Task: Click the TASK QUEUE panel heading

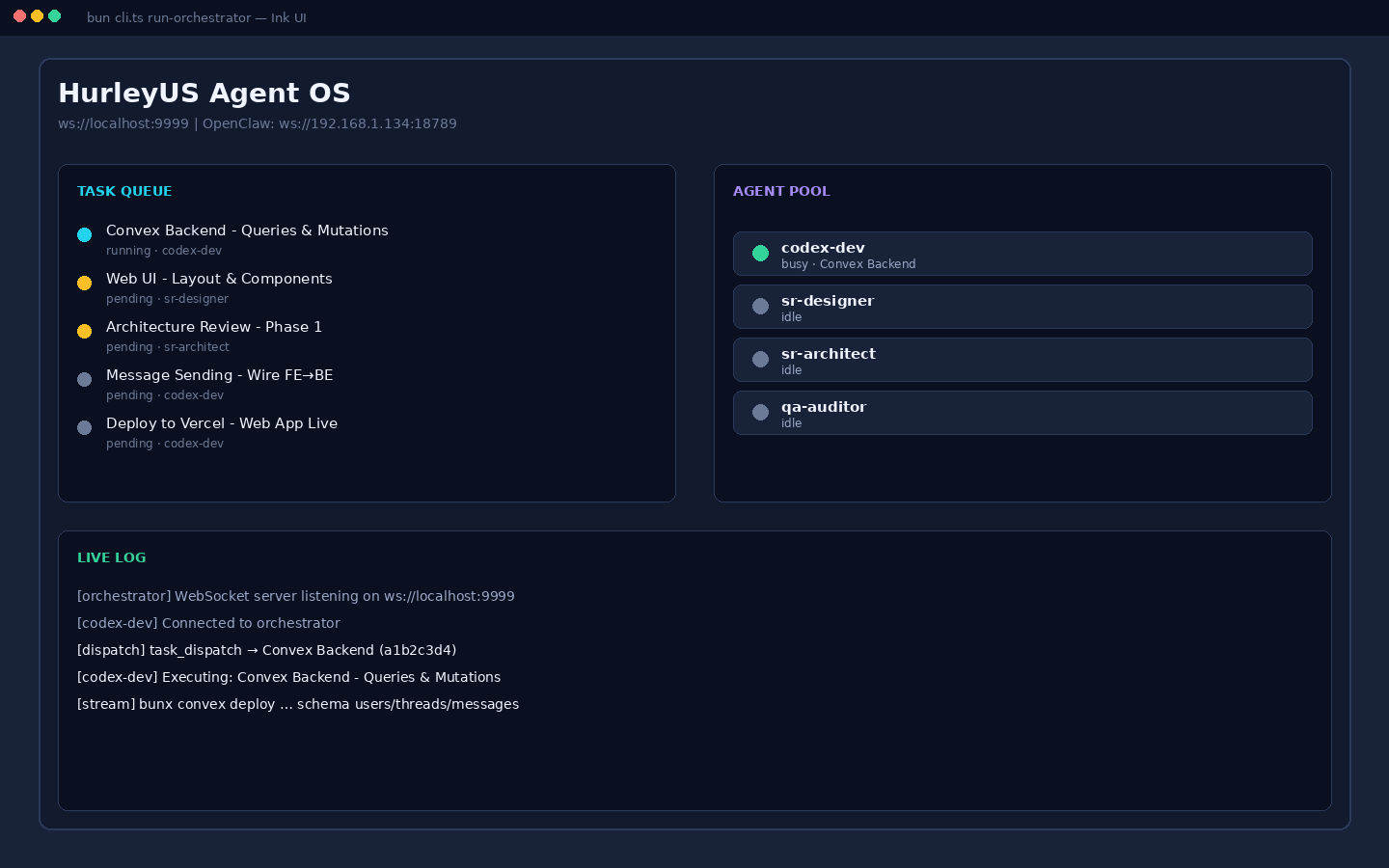Action: pyautogui.click(x=124, y=191)
